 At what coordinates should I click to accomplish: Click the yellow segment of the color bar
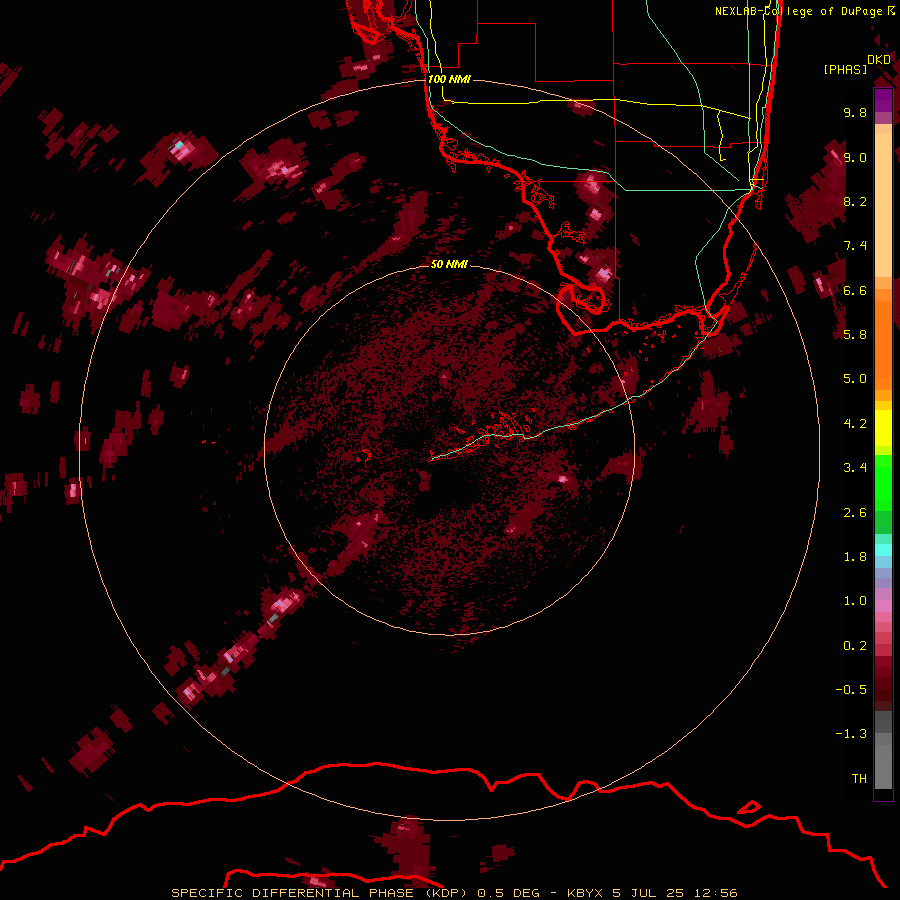pos(883,428)
